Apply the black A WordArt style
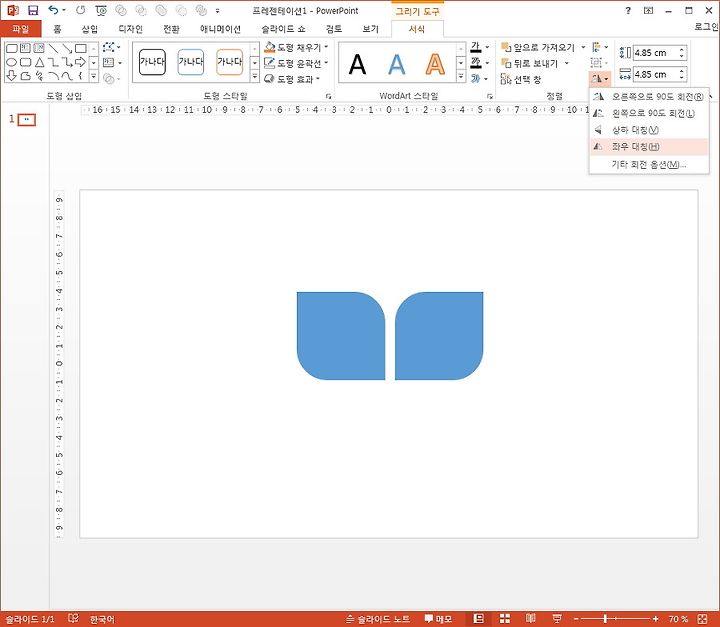 pos(357,63)
